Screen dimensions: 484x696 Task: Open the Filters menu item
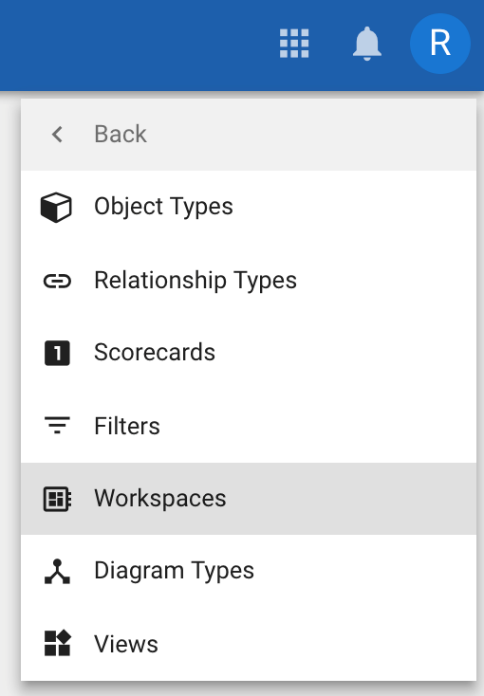[x=248, y=426]
